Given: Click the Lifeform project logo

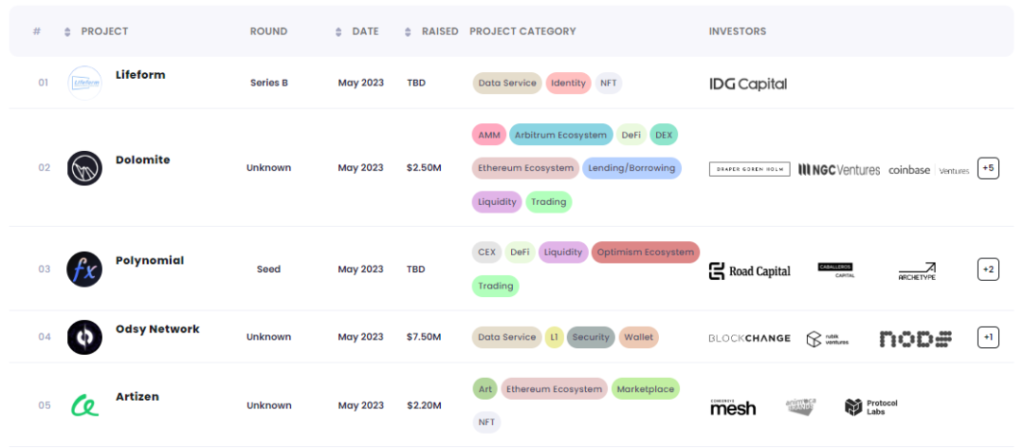Looking at the screenshot, I should point(84,84).
